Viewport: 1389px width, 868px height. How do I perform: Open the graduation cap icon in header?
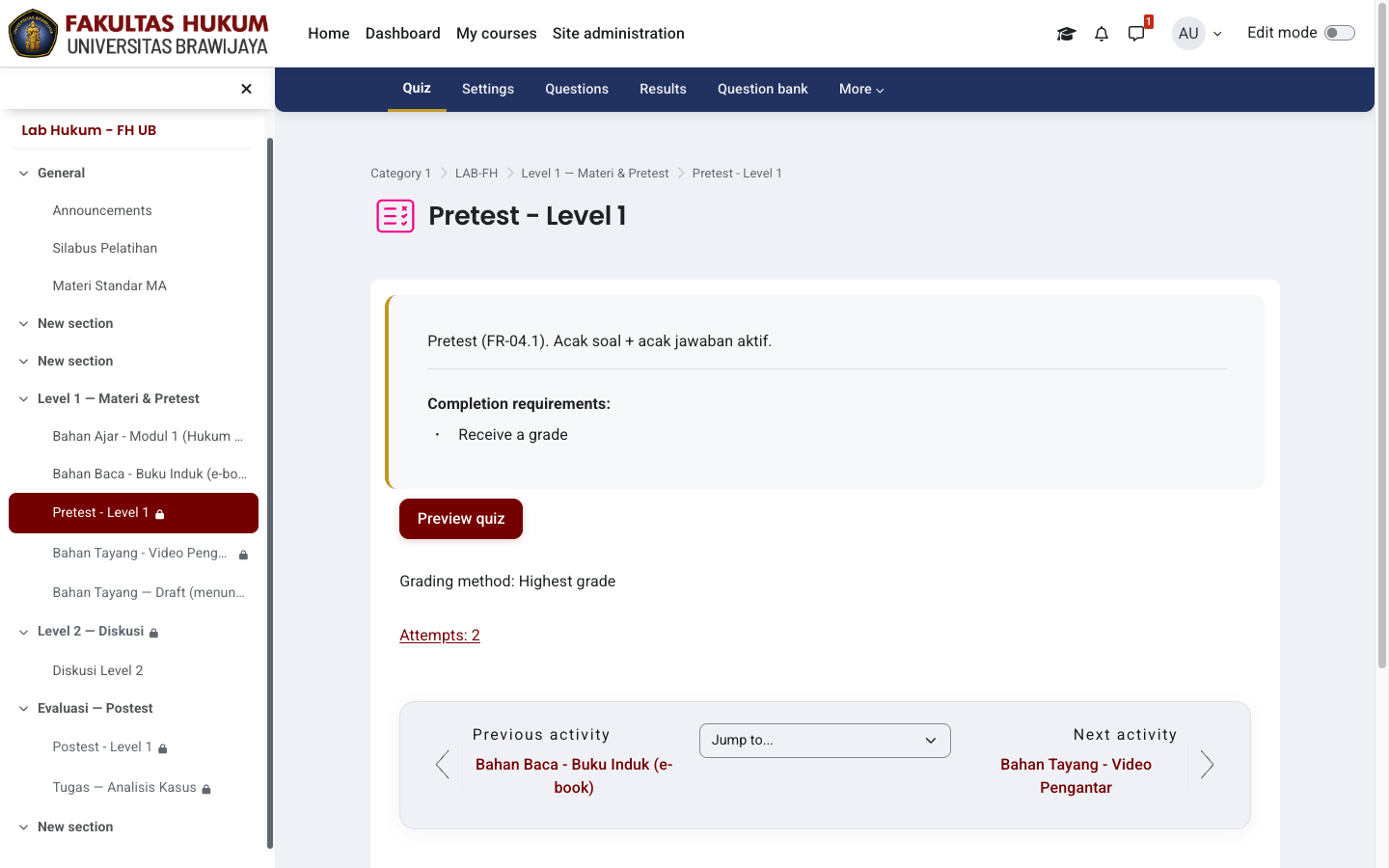click(1066, 34)
